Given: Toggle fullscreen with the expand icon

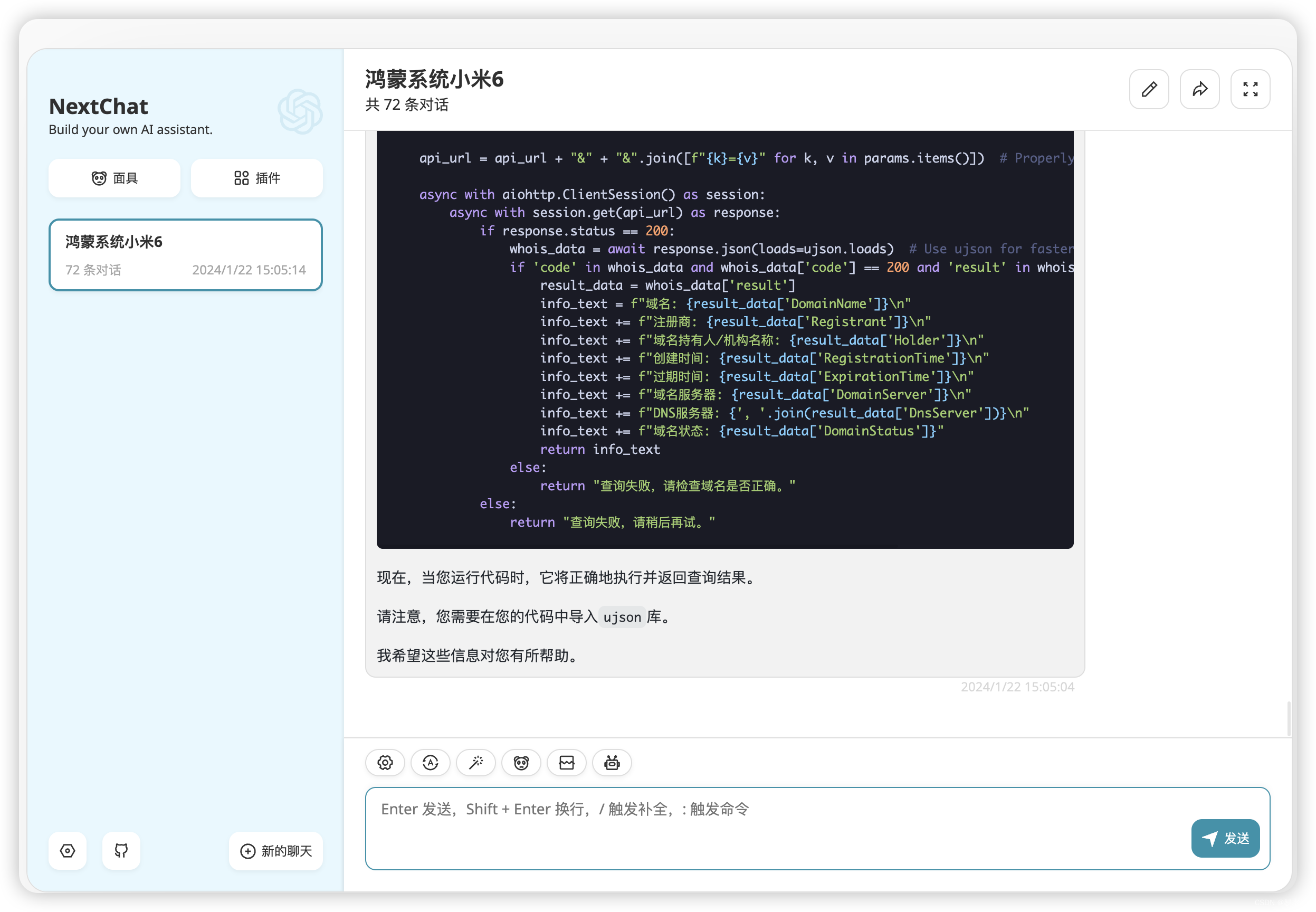Looking at the screenshot, I should click(1250, 89).
